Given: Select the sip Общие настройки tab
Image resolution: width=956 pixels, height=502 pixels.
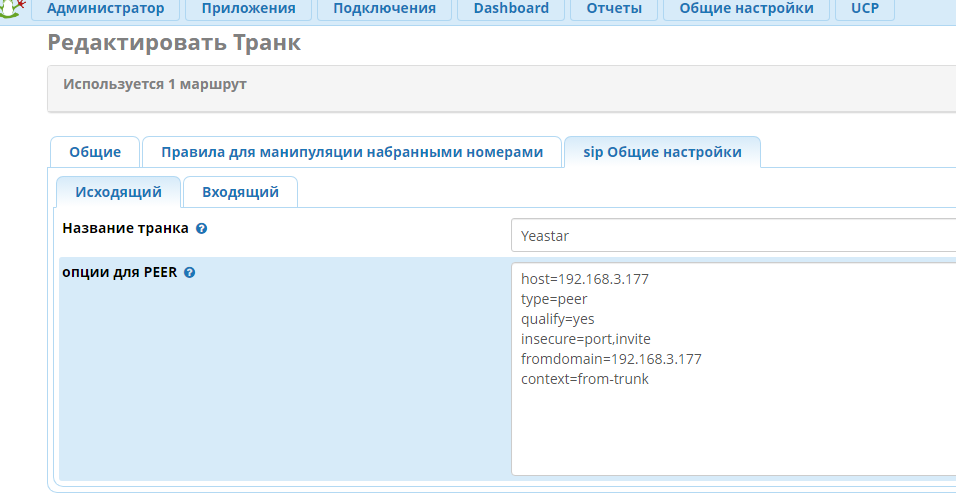Looking at the screenshot, I should click(x=662, y=152).
